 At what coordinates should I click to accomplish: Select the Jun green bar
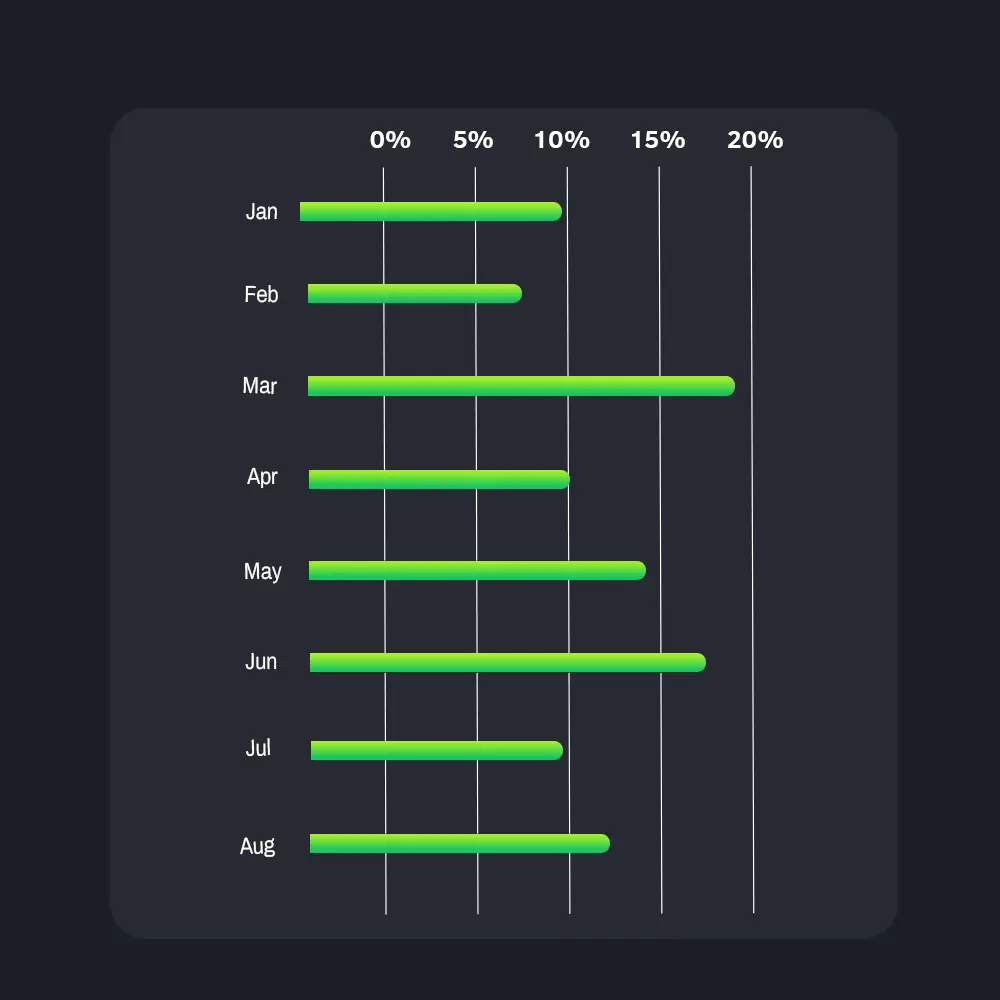(507, 662)
